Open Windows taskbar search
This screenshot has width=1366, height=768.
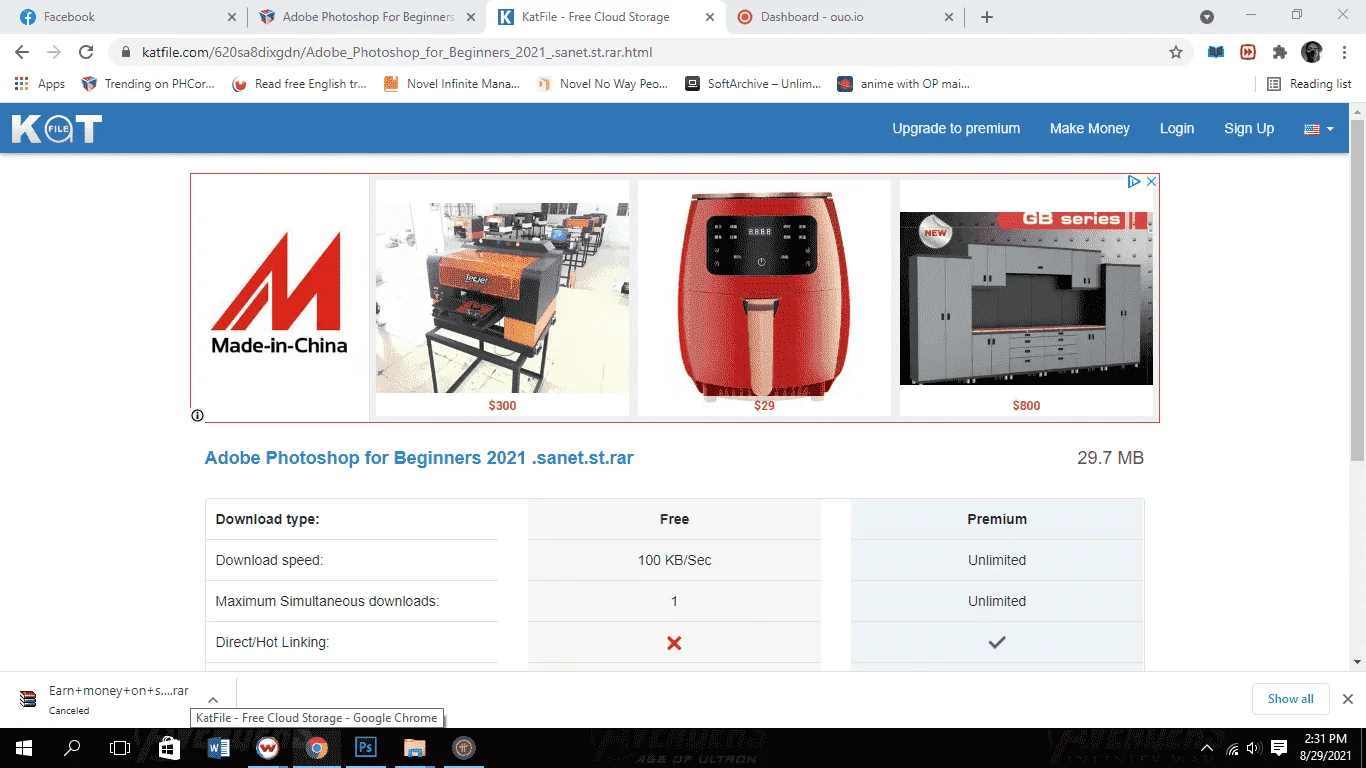(x=72, y=748)
